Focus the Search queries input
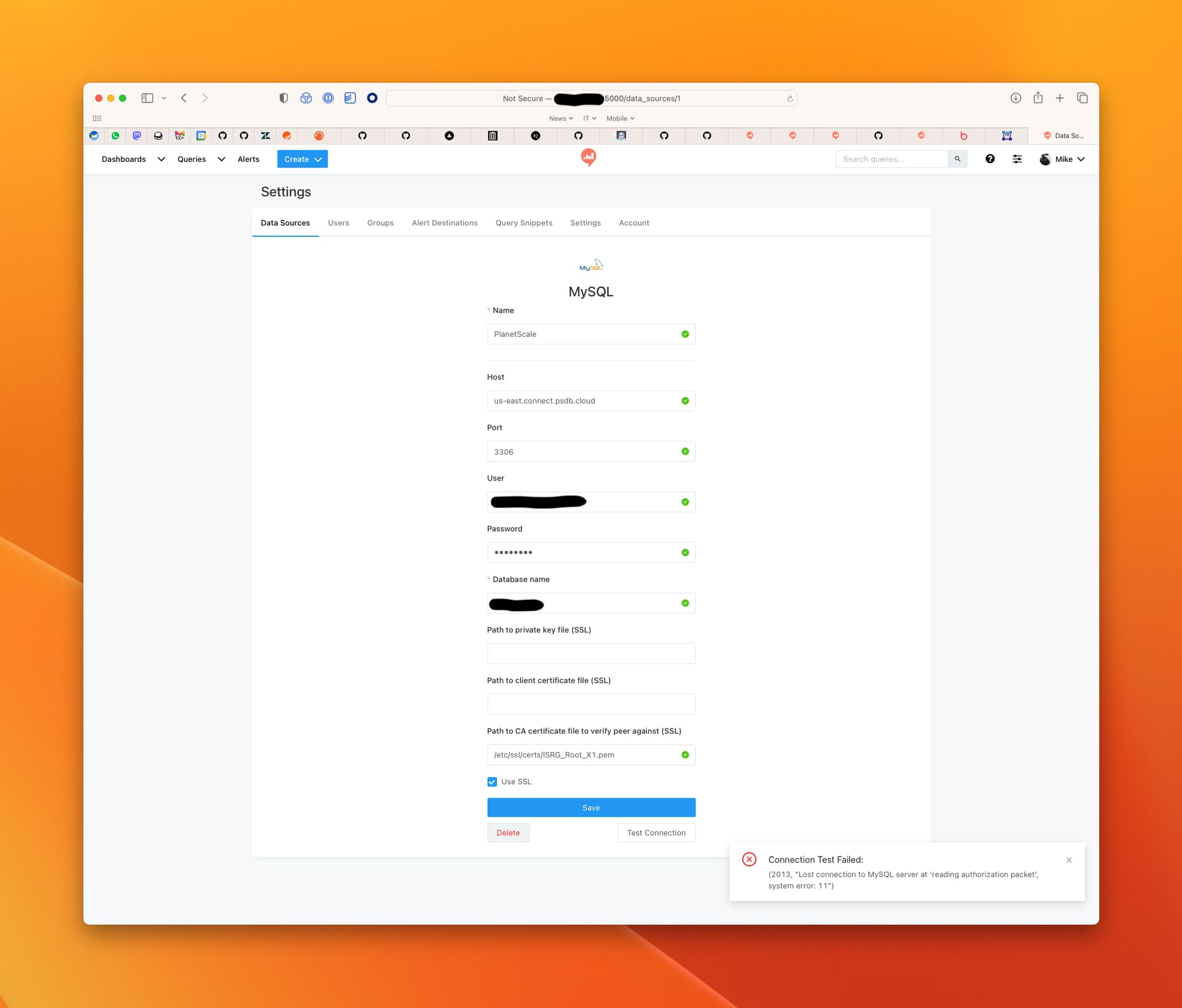Image resolution: width=1182 pixels, height=1008 pixels. pyautogui.click(x=891, y=159)
